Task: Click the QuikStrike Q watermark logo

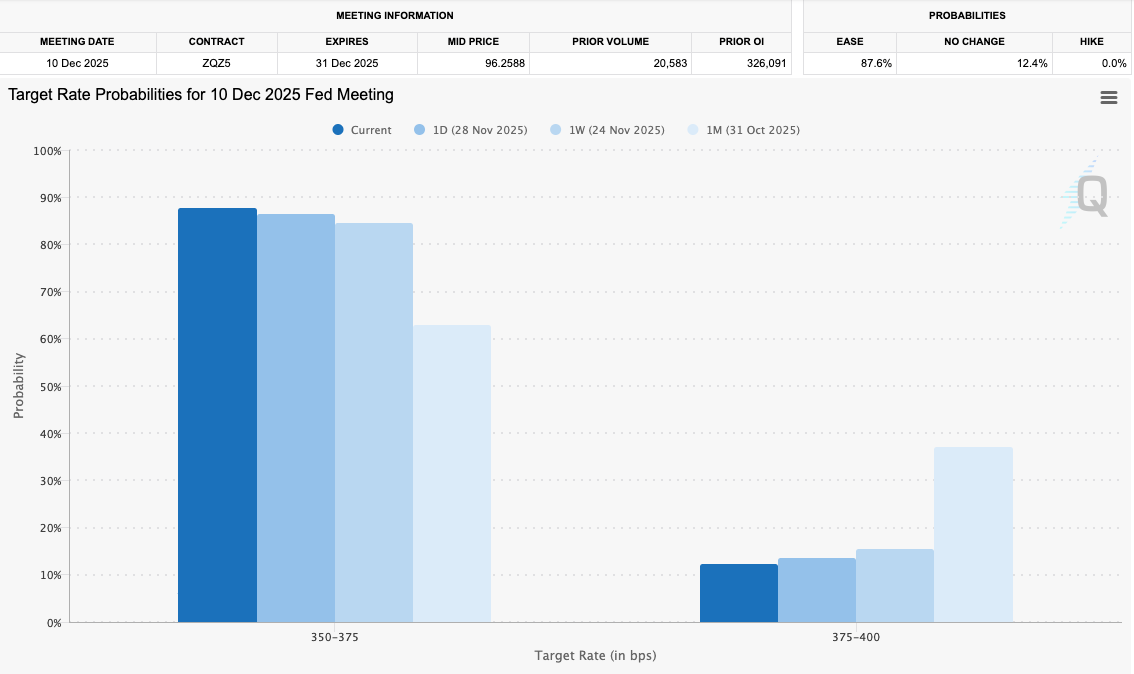Action: pyautogui.click(x=1085, y=194)
